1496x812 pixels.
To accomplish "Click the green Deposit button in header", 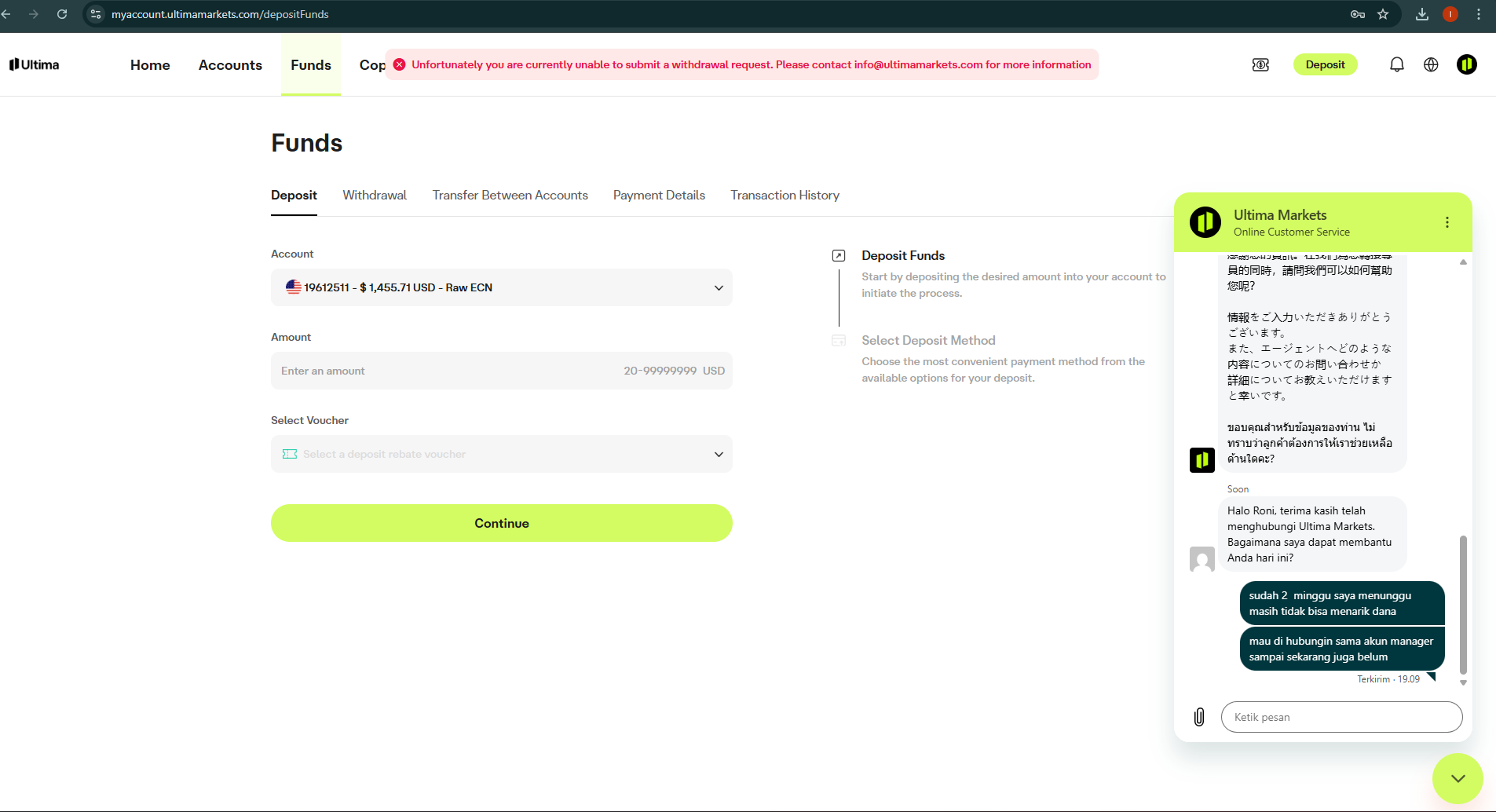I will [1326, 64].
